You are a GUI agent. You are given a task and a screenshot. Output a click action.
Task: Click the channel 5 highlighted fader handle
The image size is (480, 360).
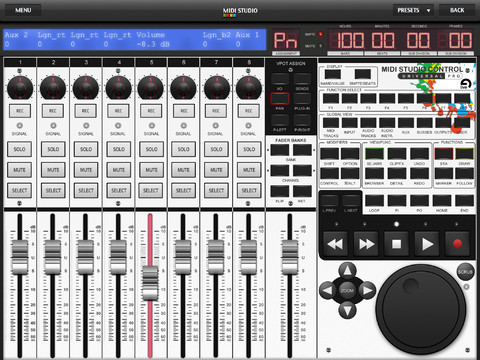(150, 283)
